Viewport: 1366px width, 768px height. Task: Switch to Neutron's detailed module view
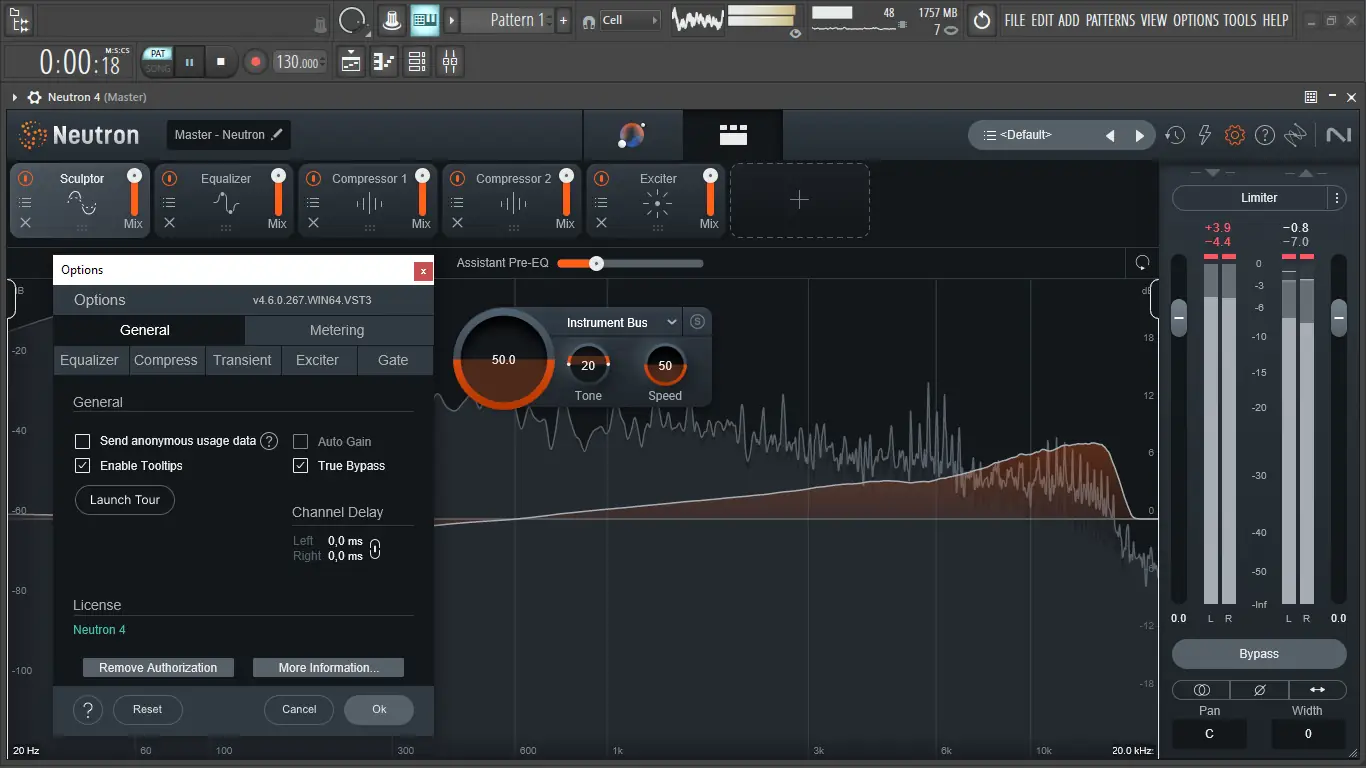(733, 135)
